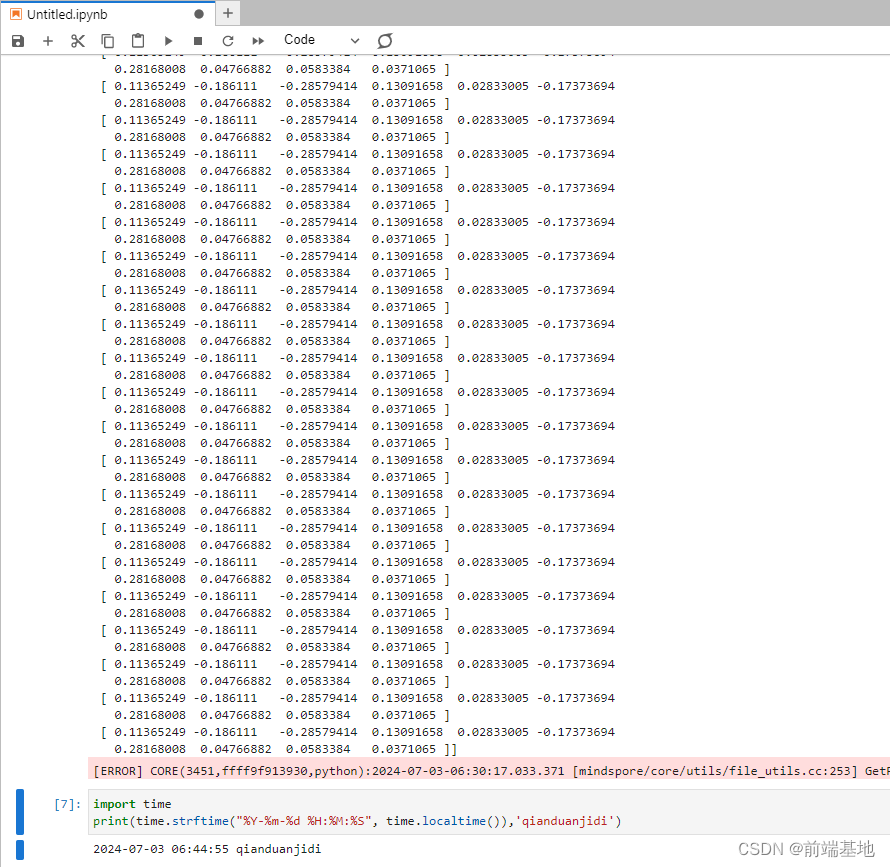Save the notebook with the floppy disk icon
This screenshot has width=890, height=867.
coord(18,41)
